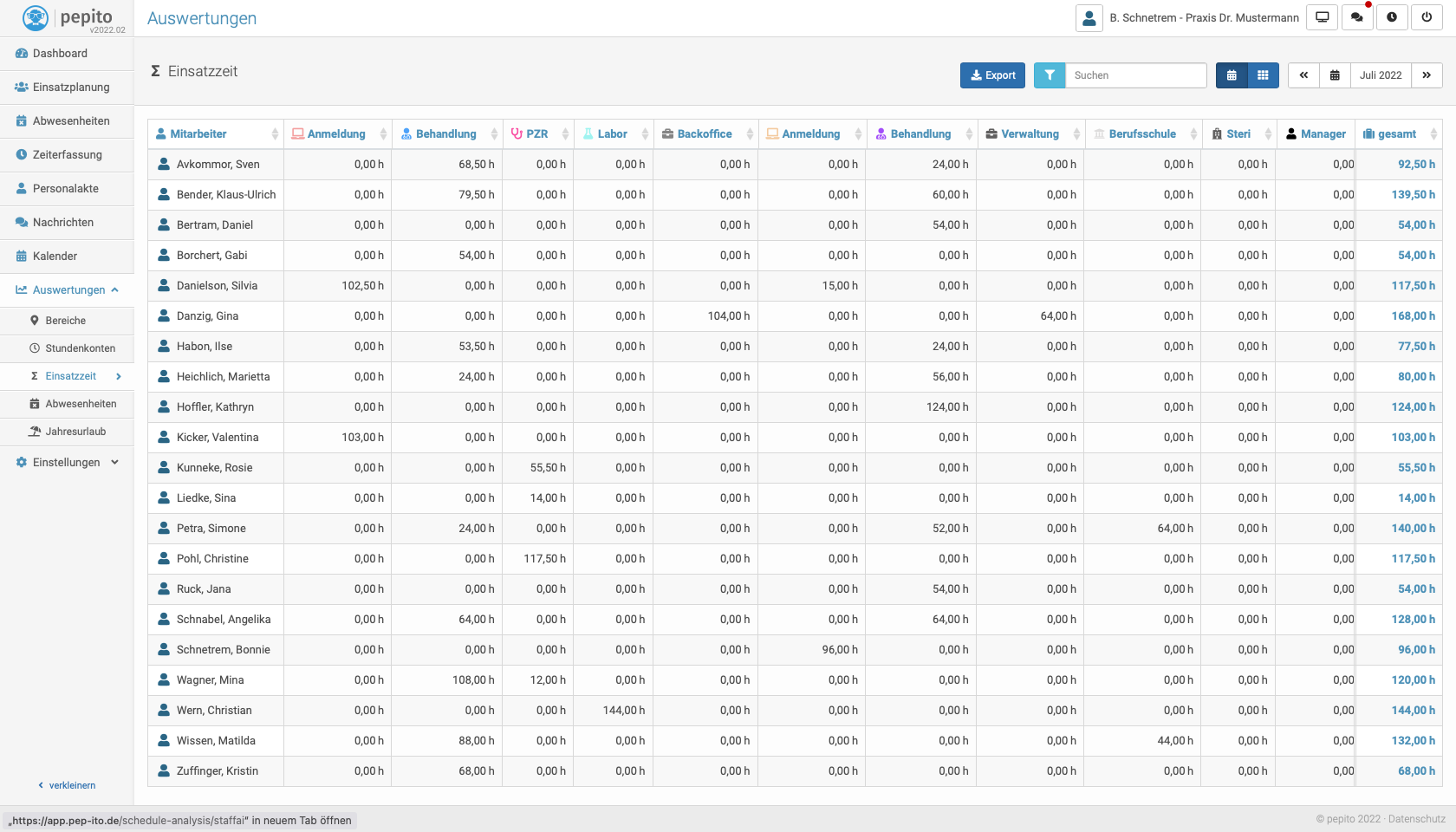Expand the arrow next to Einsatzzeit menu entry
Screen dimensions: 1456x832
click(x=118, y=376)
